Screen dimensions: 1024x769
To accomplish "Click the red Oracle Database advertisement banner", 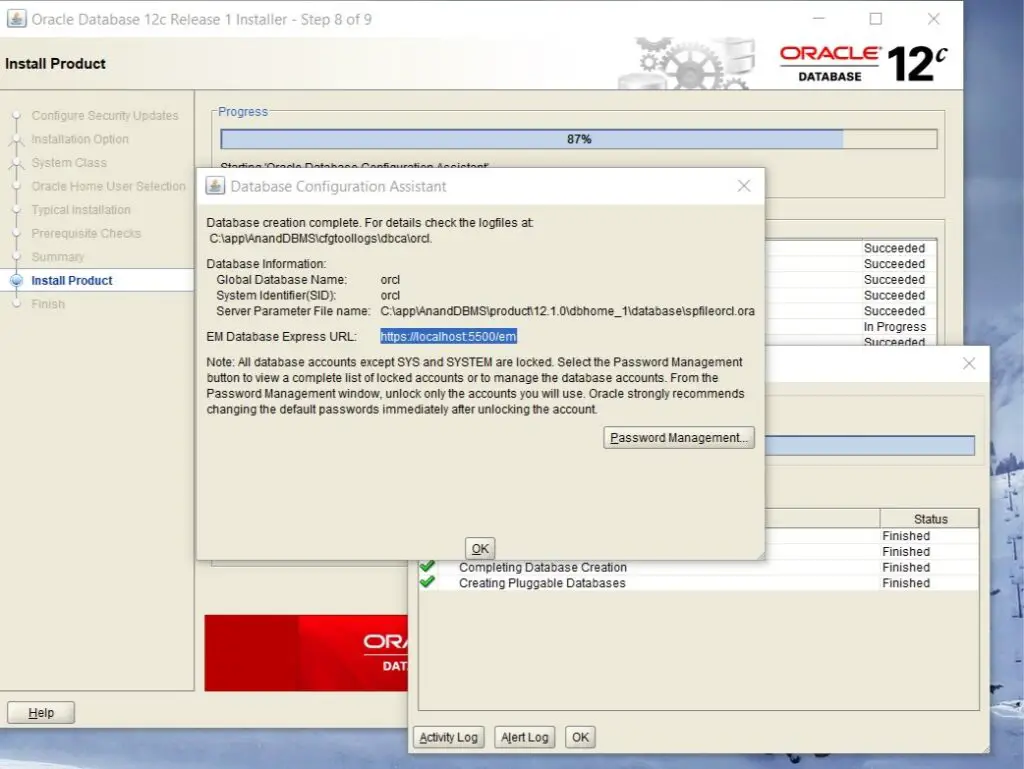I will (x=306, y=653).
